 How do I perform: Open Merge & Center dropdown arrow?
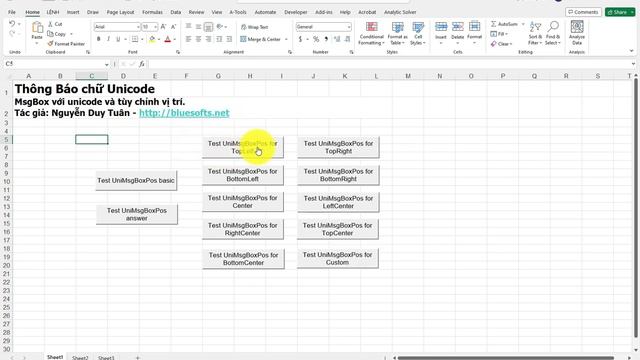(286, 39)
